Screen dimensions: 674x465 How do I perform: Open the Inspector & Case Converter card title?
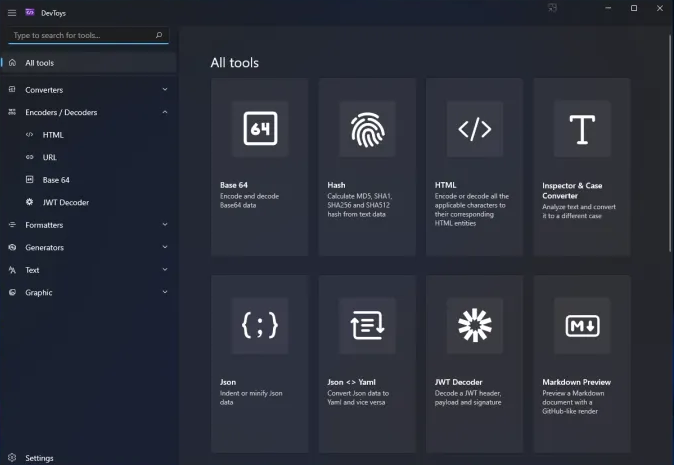point(572,190)
